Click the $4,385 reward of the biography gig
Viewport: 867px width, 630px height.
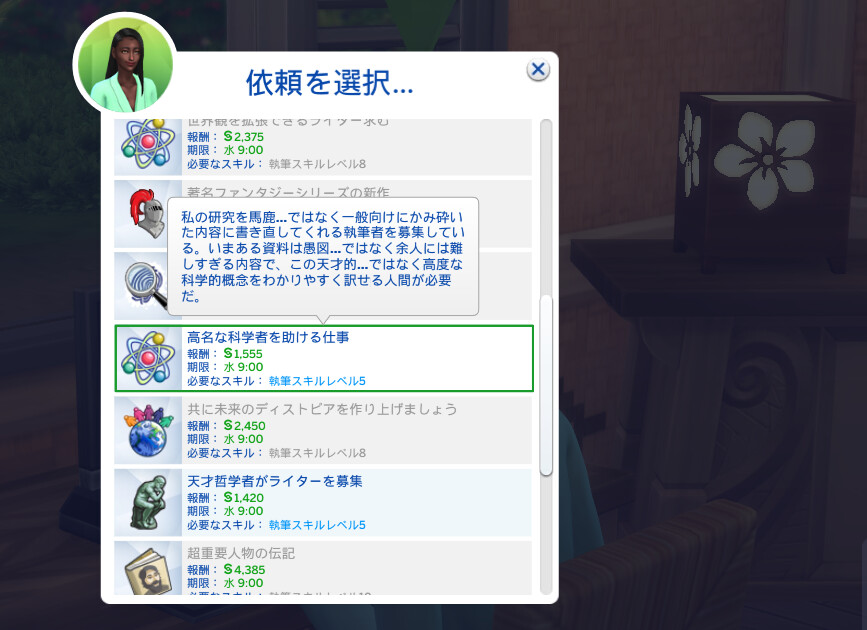pyautogui.click(x=244, y=570)
